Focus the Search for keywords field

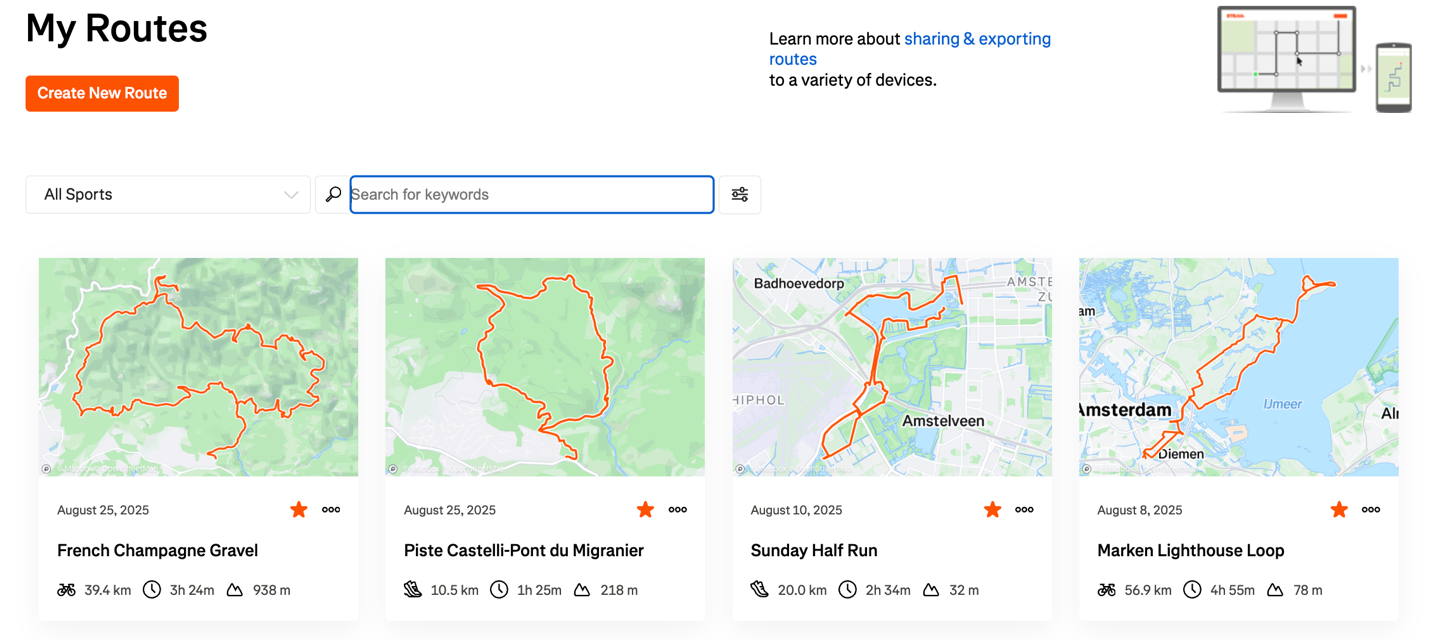(x=531, y=195)
